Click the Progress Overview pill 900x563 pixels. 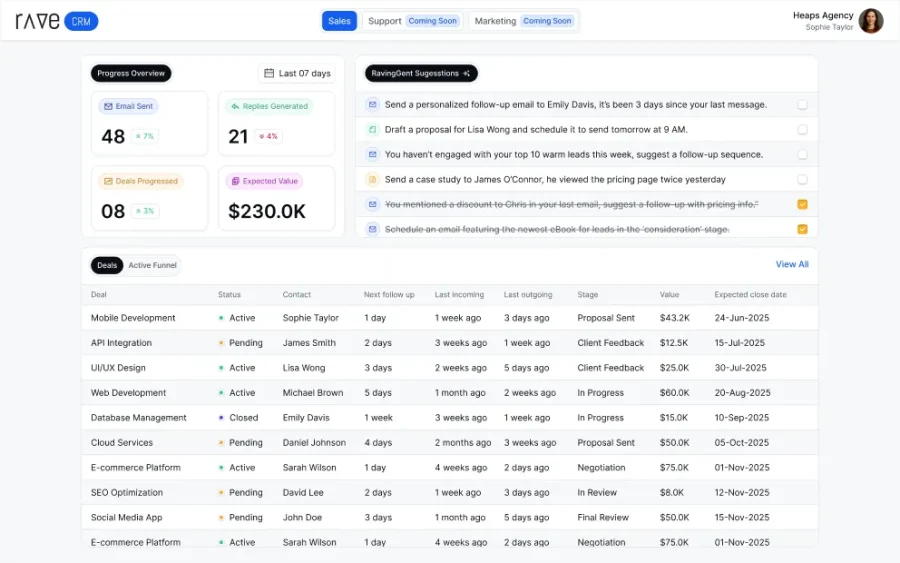coord(131,73)
